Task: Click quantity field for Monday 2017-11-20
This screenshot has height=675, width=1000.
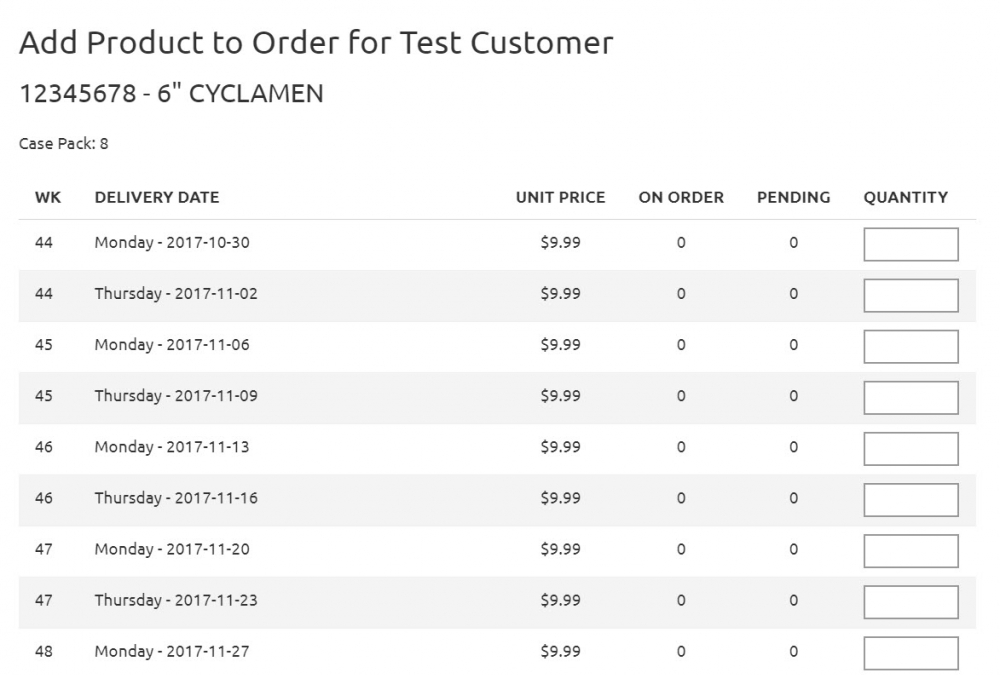Action: click(911, 551)
